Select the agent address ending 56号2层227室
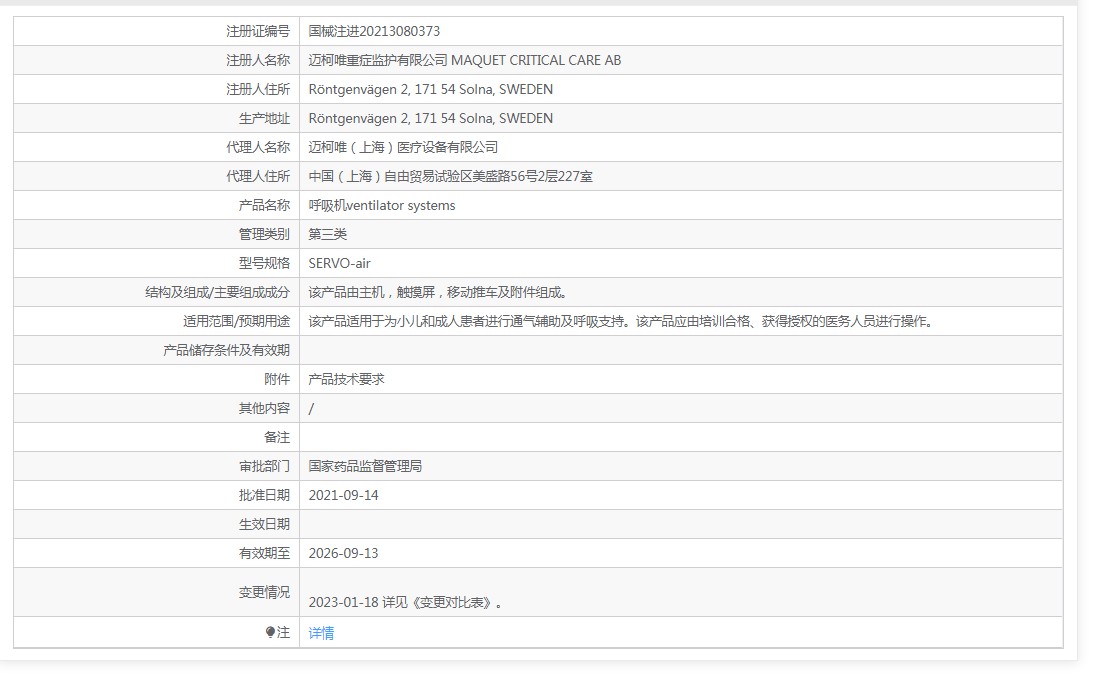This screenshot has height=674, width=1094. (x=451, y=177)
